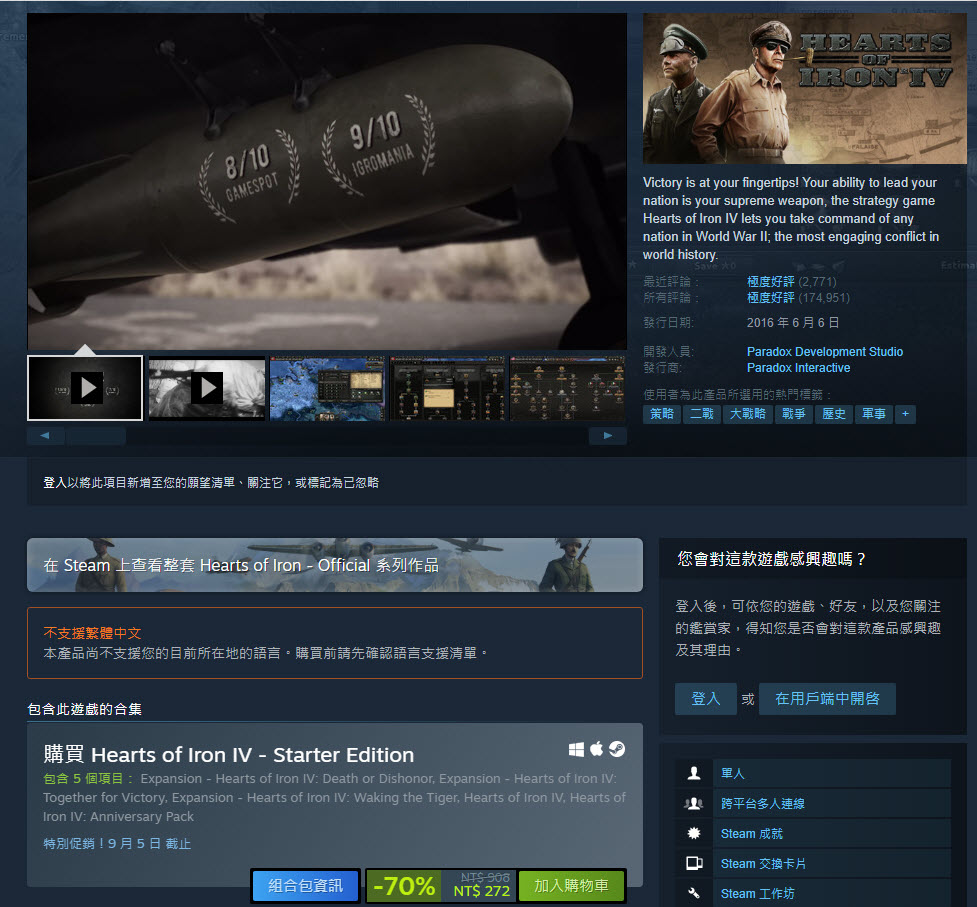Click 在用戶端中開啟 button
This screenshot has height=907, width=977.
coord(827,699)
